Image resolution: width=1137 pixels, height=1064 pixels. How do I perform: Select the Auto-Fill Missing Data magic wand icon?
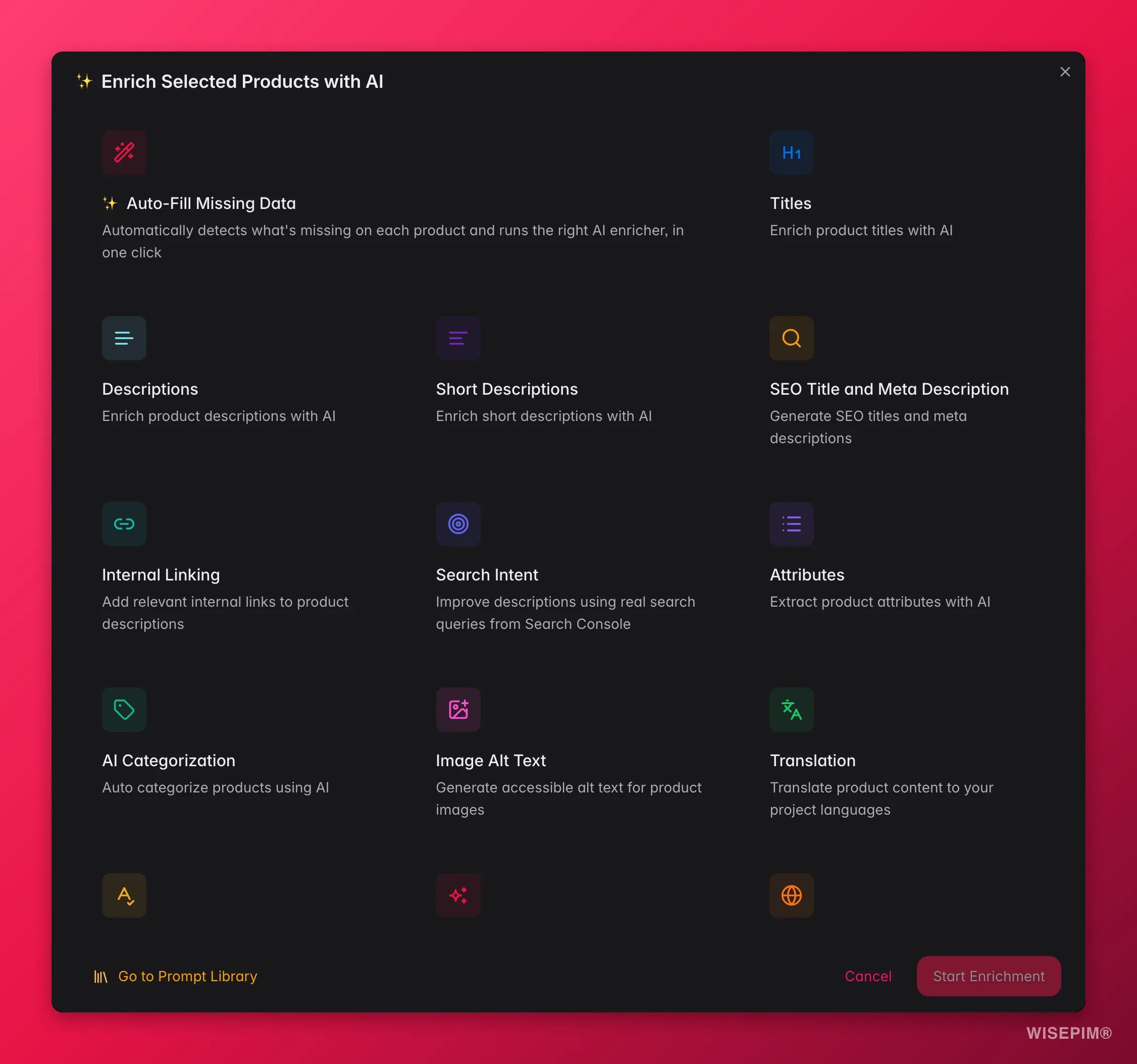click(x=124, y=152)
